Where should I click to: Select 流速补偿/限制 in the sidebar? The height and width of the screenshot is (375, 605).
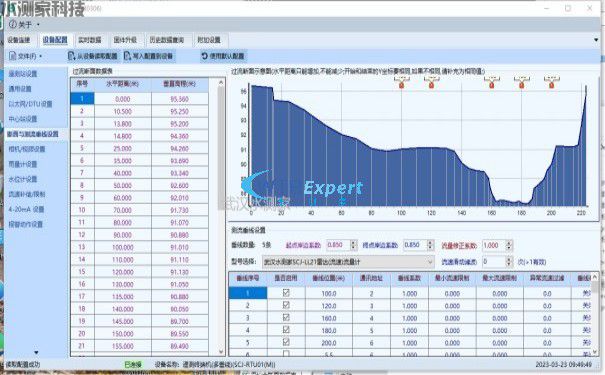(x=27, y=194)
